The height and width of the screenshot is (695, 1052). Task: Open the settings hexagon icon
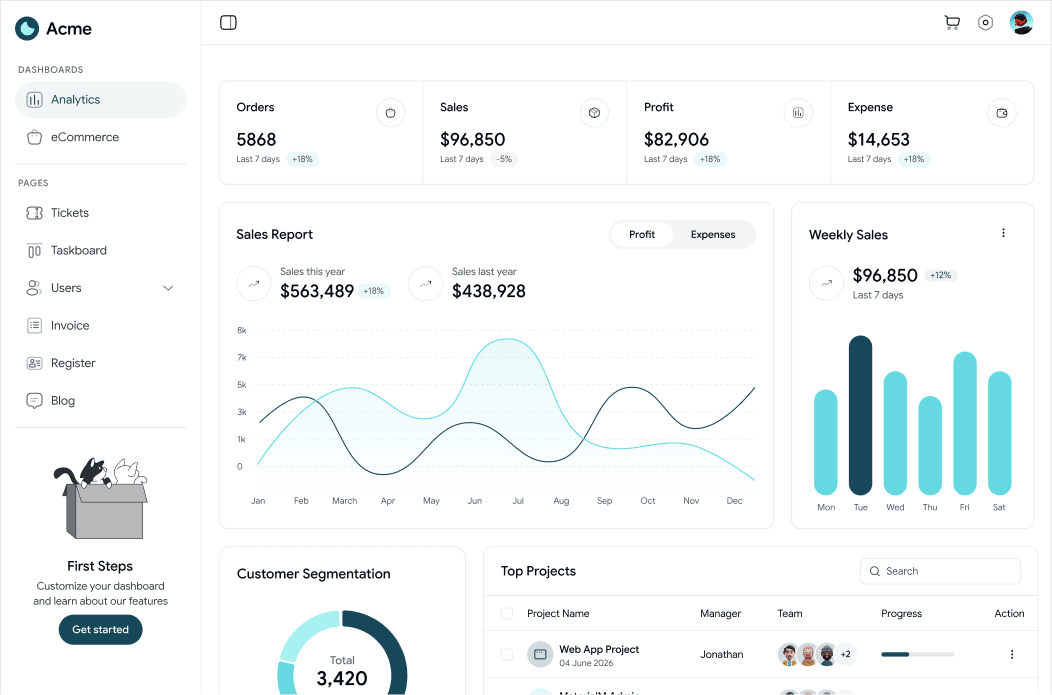(985, 23)
